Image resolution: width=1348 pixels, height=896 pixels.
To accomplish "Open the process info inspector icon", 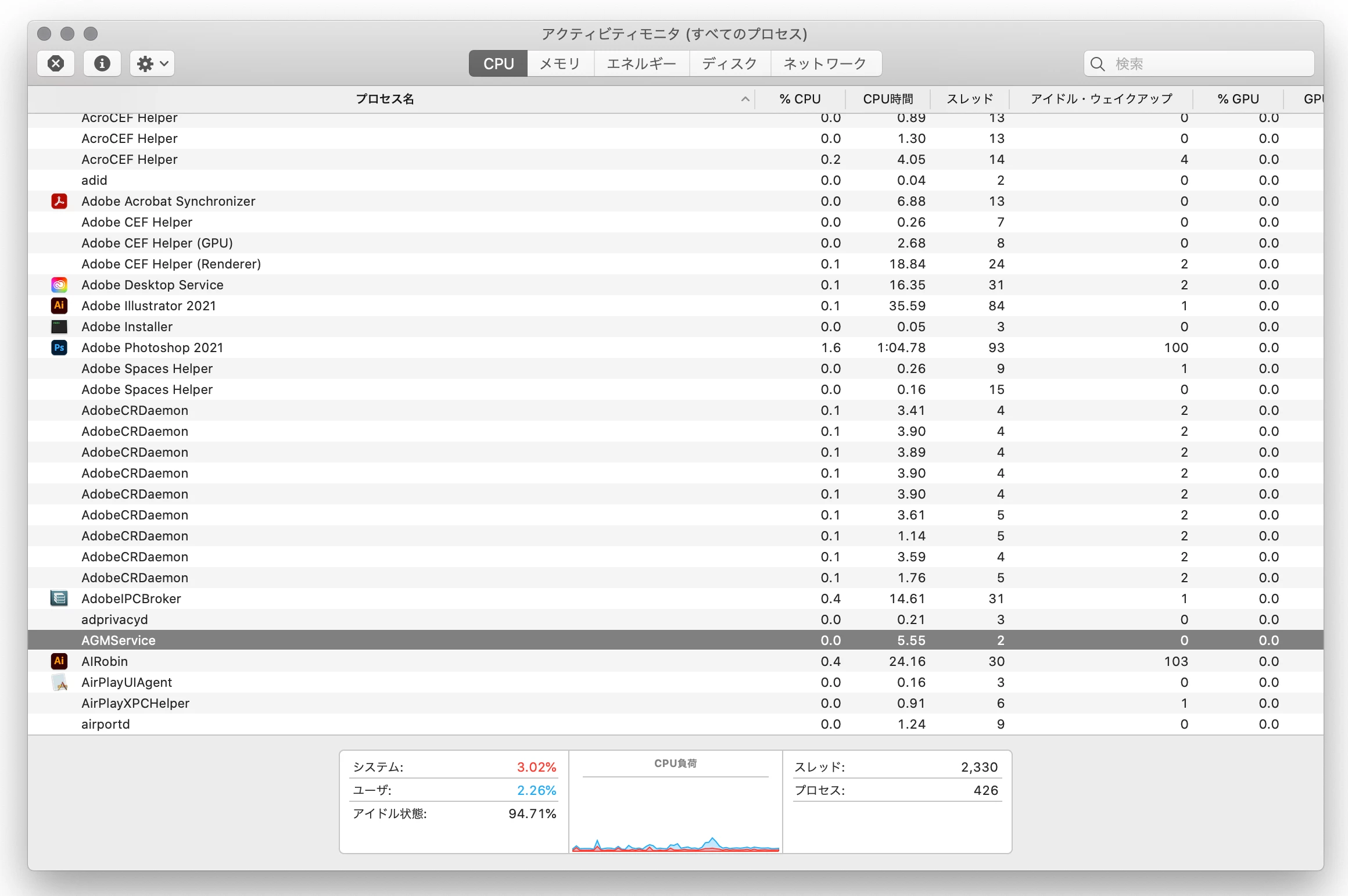I will coord(102,63).
